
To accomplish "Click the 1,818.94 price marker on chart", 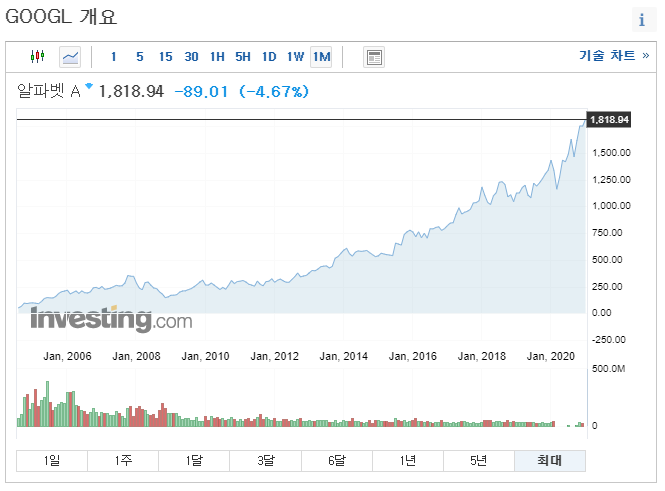I will 609,120.
